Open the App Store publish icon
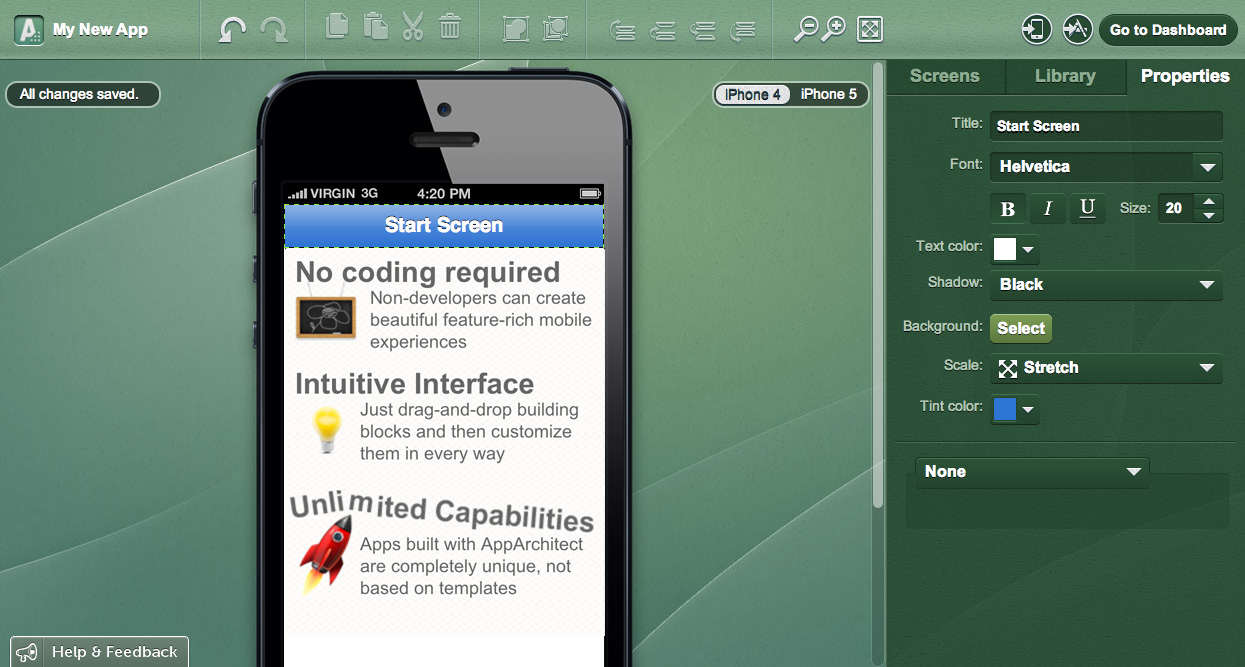This screenshot has width=1245, height=667. 1077,29
